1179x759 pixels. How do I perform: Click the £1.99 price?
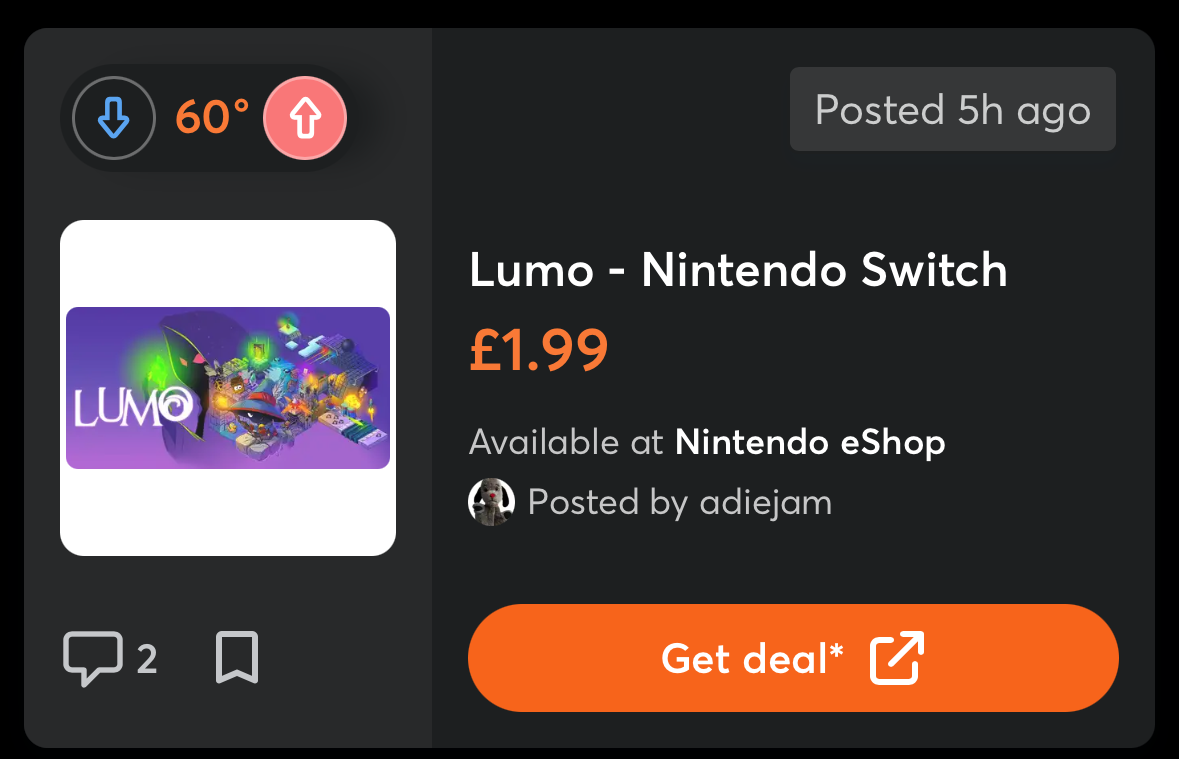pos(538,350)
